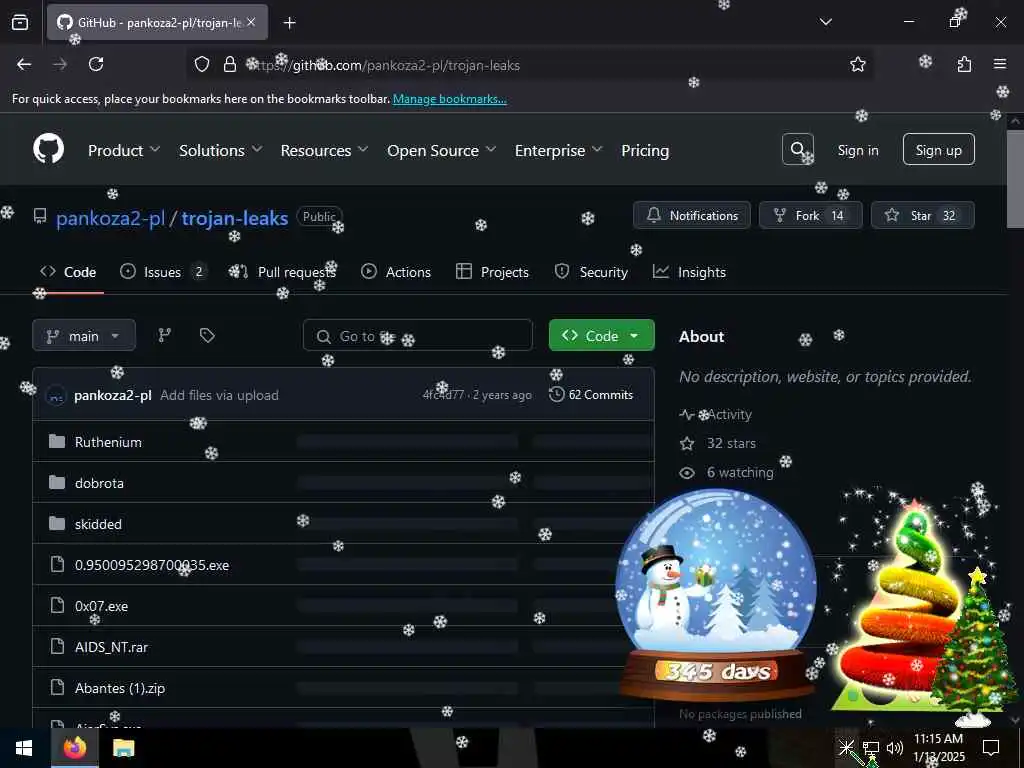Image resolution: width=1024 pixels, height=768 pixels.
Task: Expand the Enterprise menu
Action: tap(558, 150)
